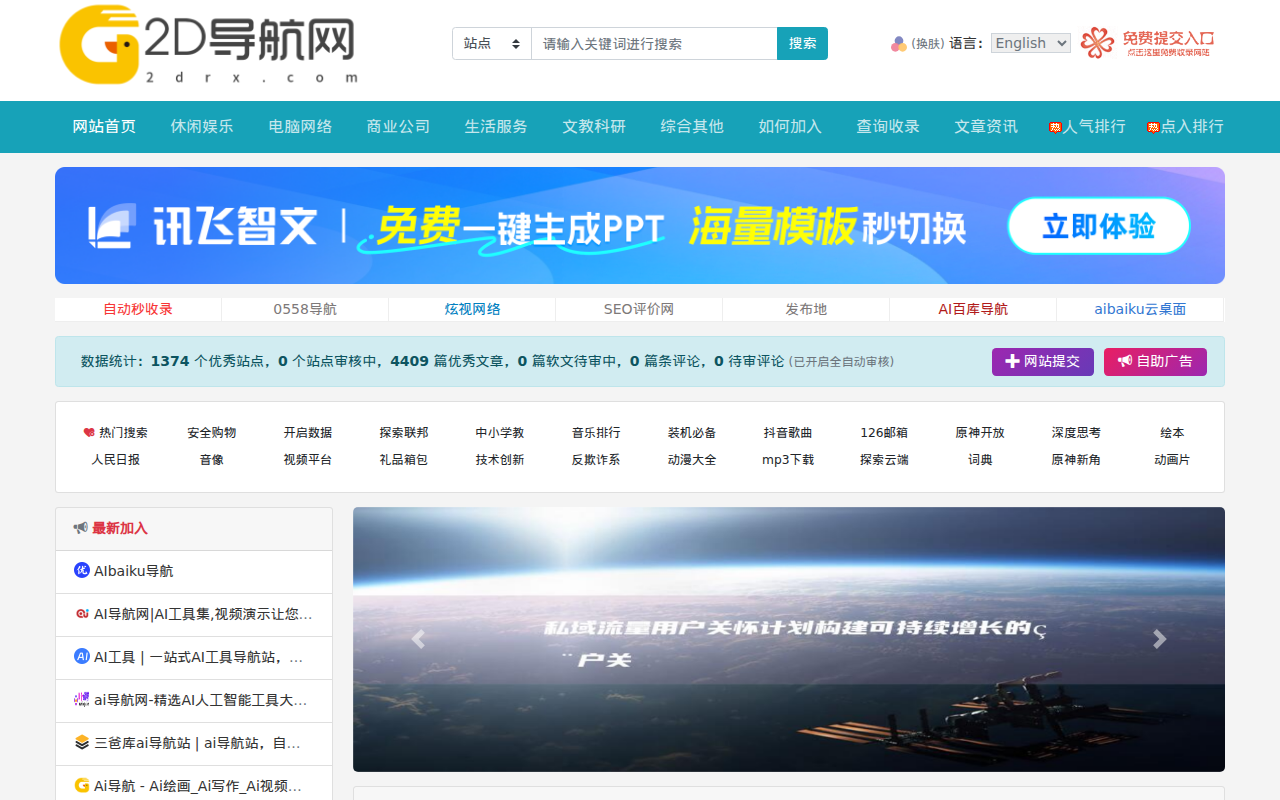Click the 立即体验 banner button
The image size is (1280, 800).
(x=1098, y=226)
